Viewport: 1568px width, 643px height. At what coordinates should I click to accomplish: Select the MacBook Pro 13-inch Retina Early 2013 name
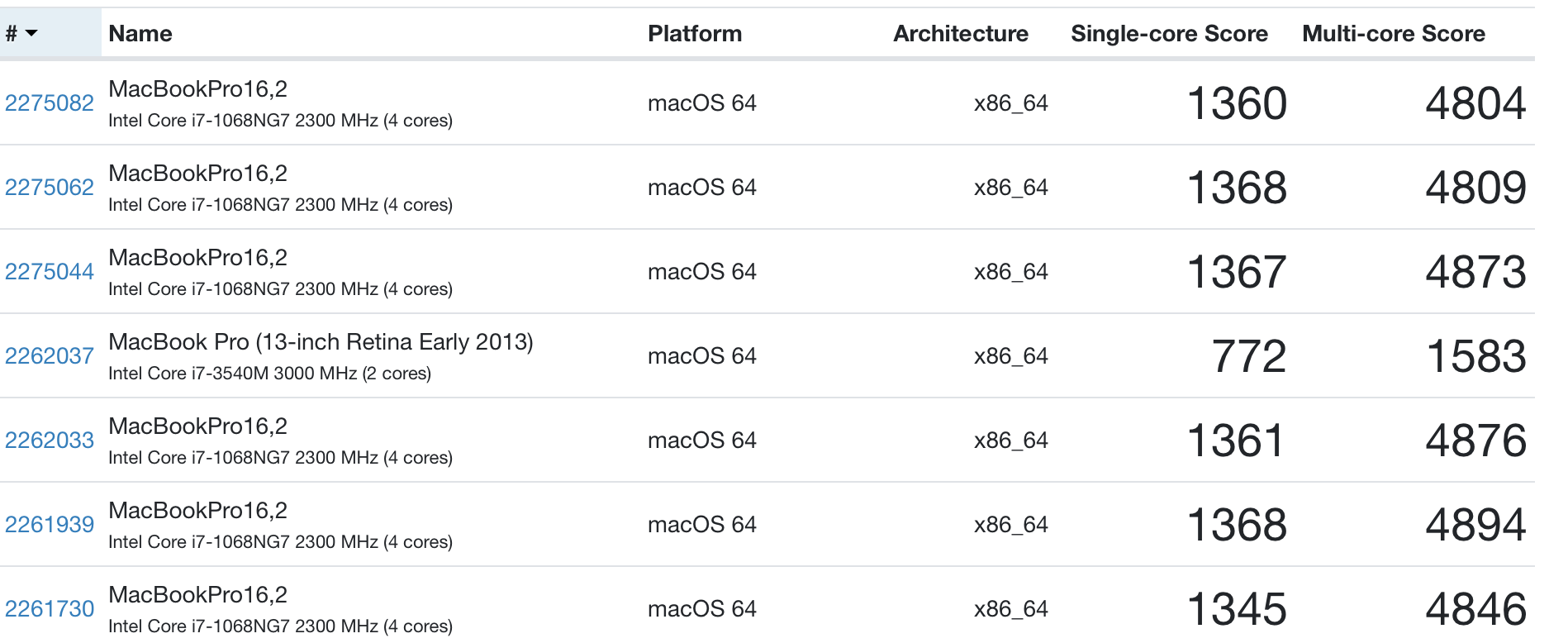pos(321,341)
